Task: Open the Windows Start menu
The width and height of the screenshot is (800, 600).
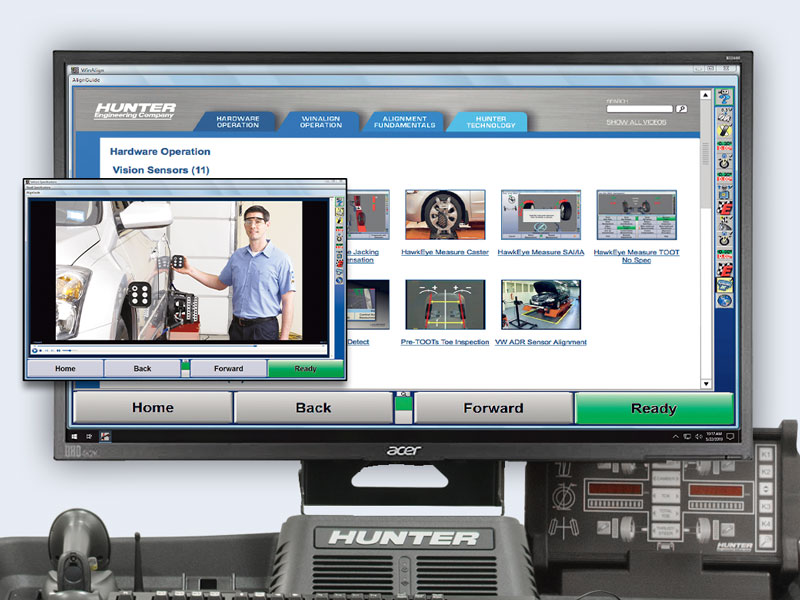Action: [74, 436]
